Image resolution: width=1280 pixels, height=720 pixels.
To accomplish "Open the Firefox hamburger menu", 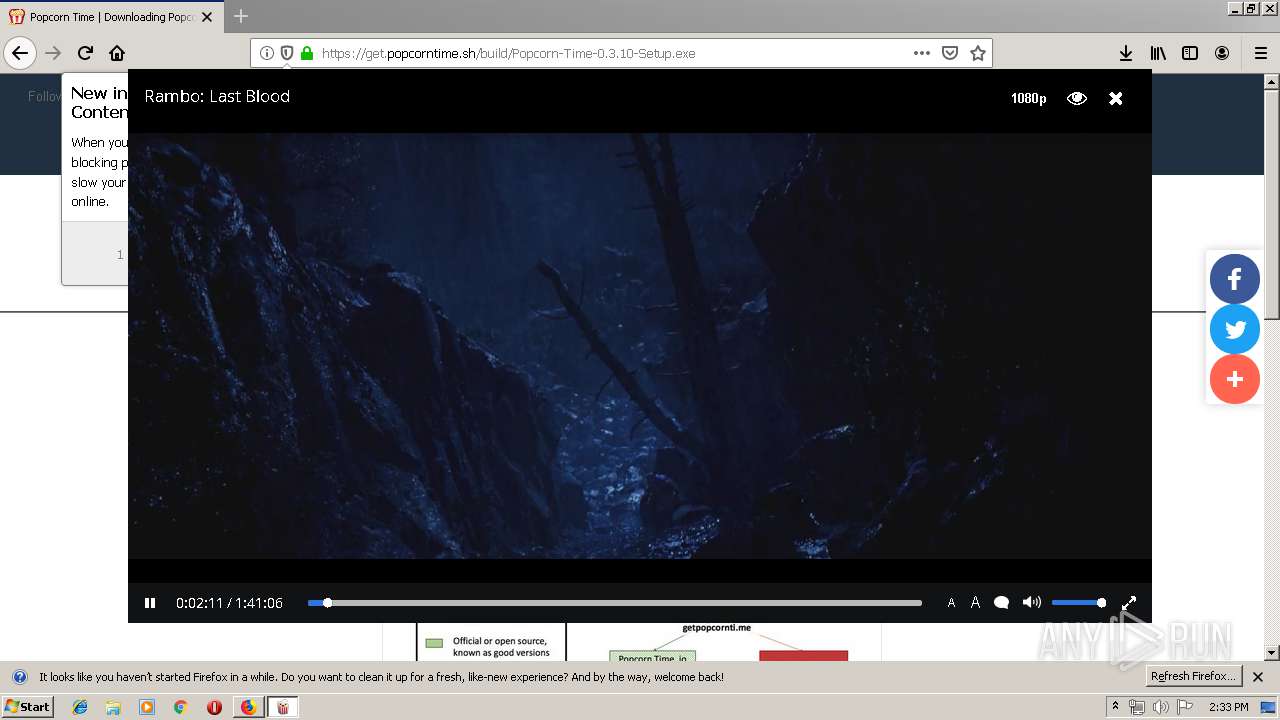I will (1261, 53).
